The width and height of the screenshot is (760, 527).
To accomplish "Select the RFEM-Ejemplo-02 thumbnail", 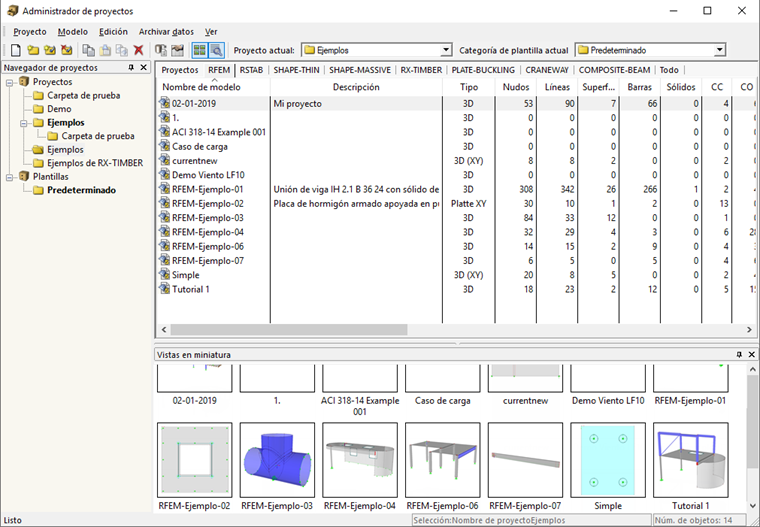I will [x=194, y=460].
